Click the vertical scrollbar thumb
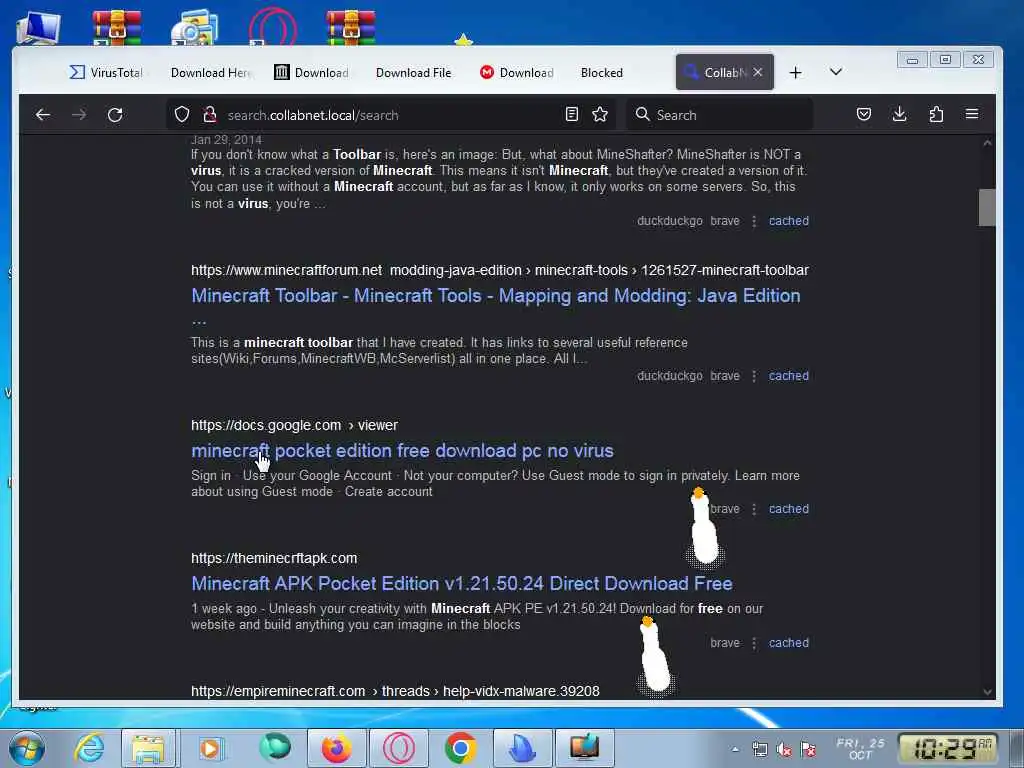1024x768 pixels. click(987, 207)
